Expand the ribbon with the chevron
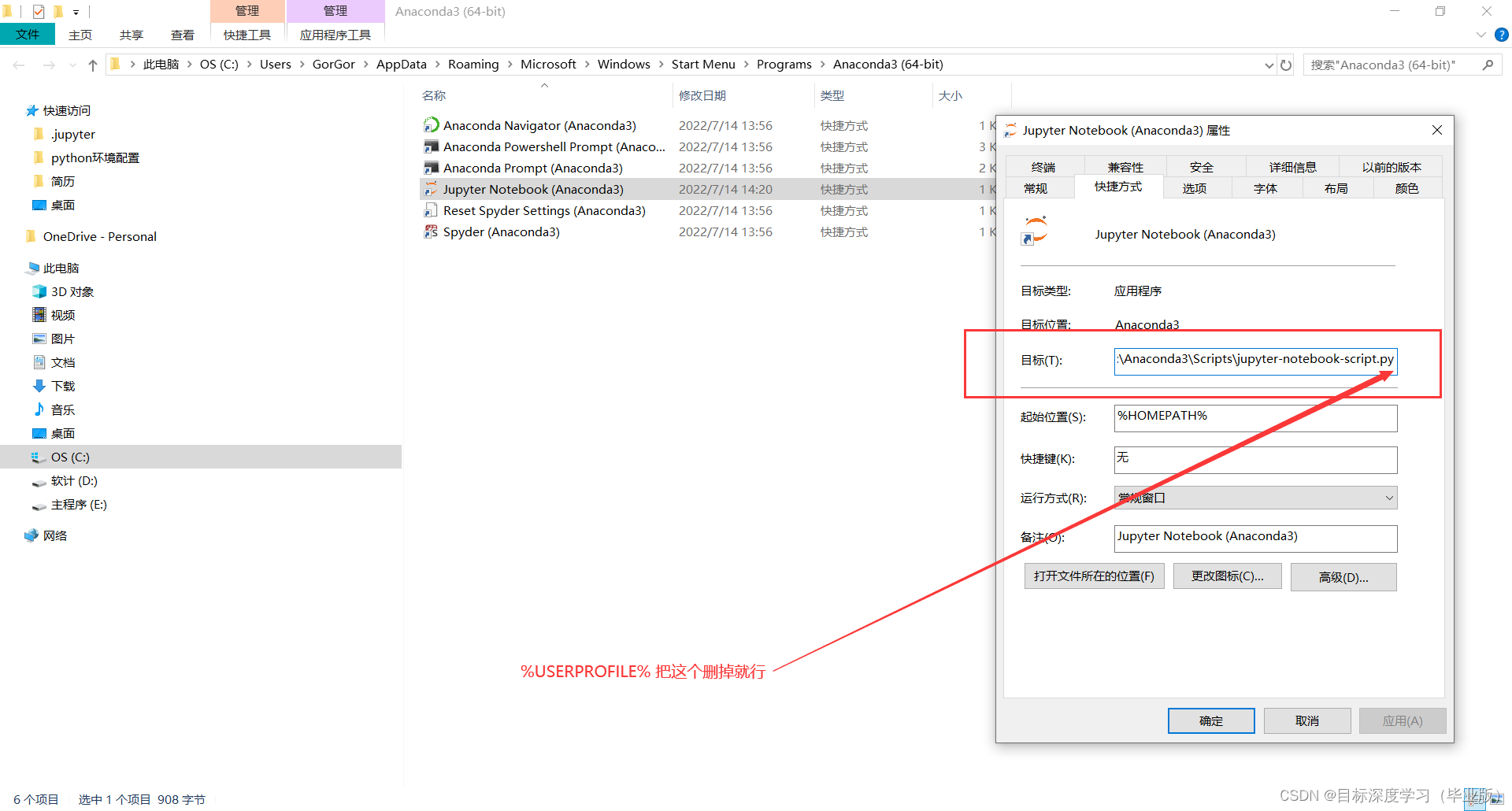 1480,35
